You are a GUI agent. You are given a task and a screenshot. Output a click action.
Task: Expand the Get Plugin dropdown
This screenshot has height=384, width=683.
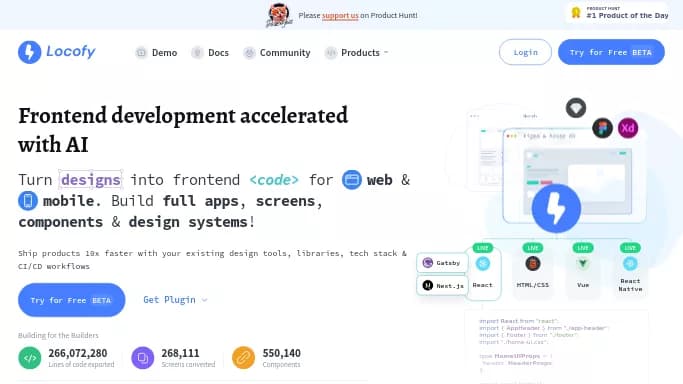175,300
